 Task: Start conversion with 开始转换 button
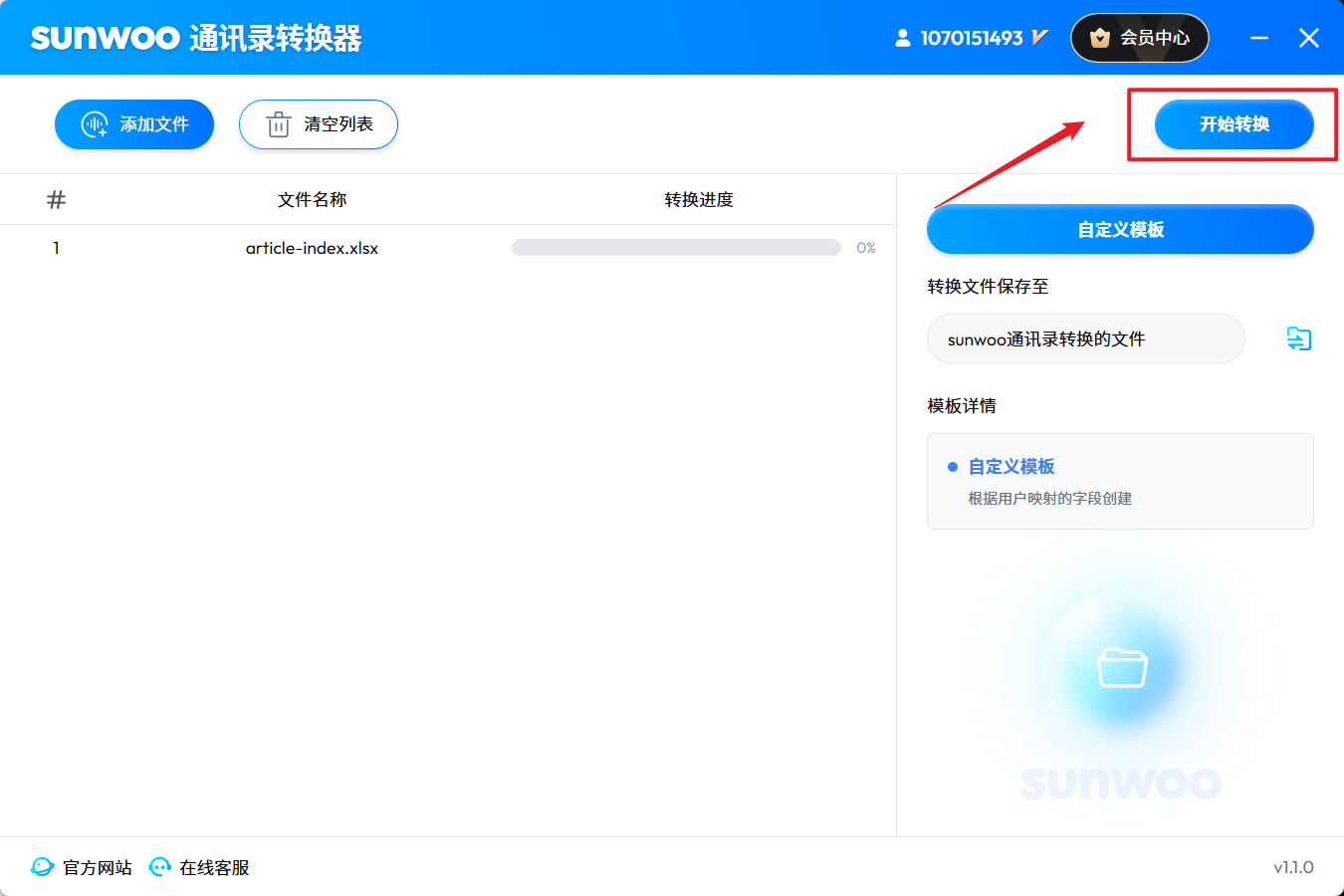point(1234,124)
